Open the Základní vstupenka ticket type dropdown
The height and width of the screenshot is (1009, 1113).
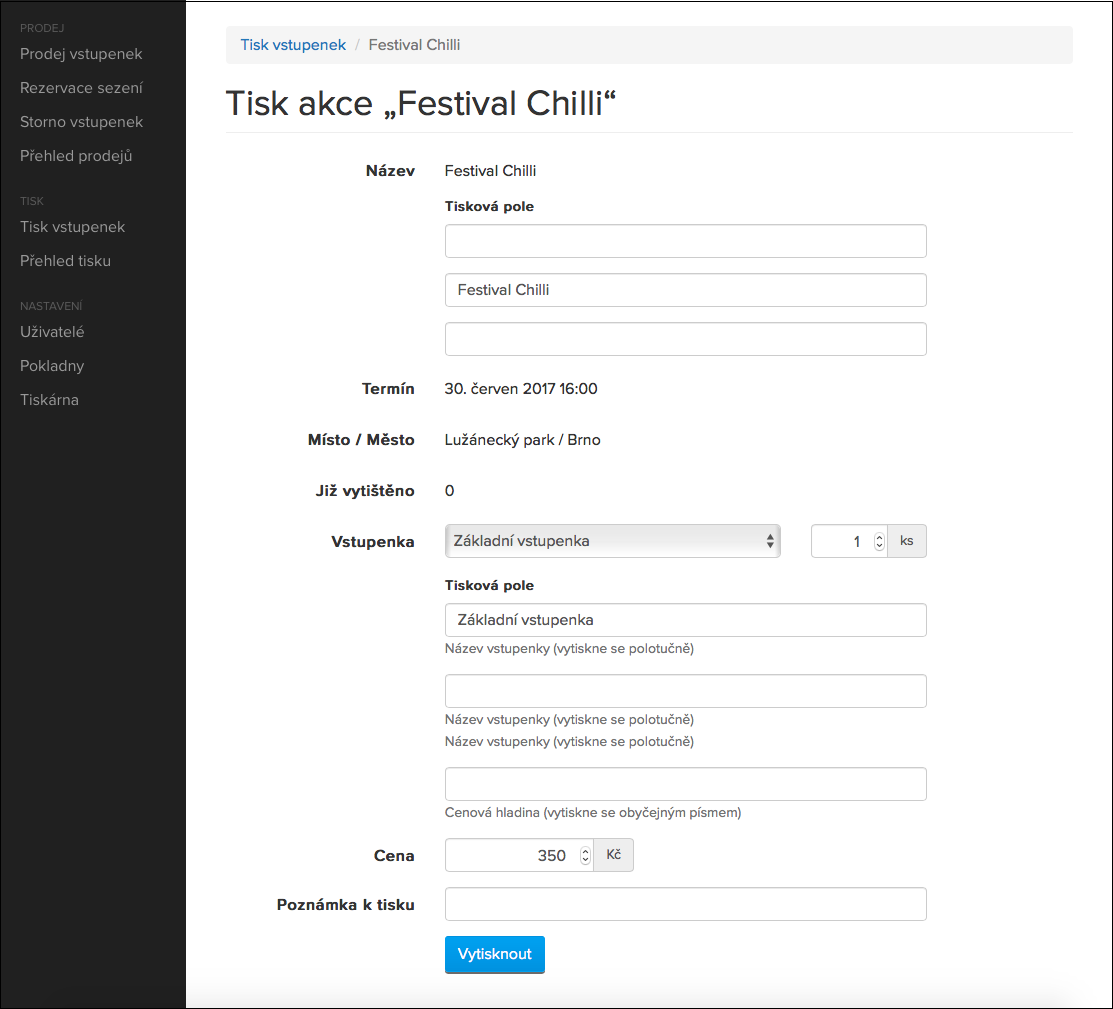point(612,541)
